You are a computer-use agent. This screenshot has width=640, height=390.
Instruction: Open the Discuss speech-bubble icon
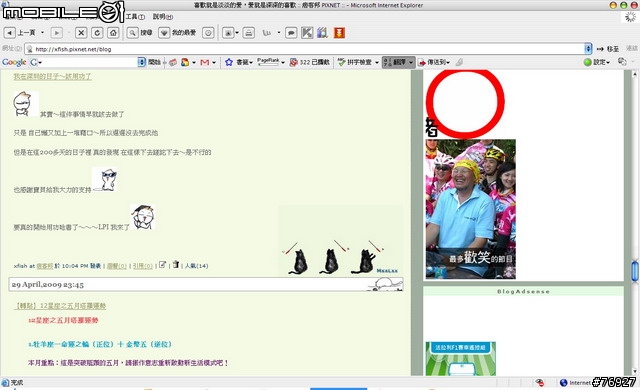point(291,33)
